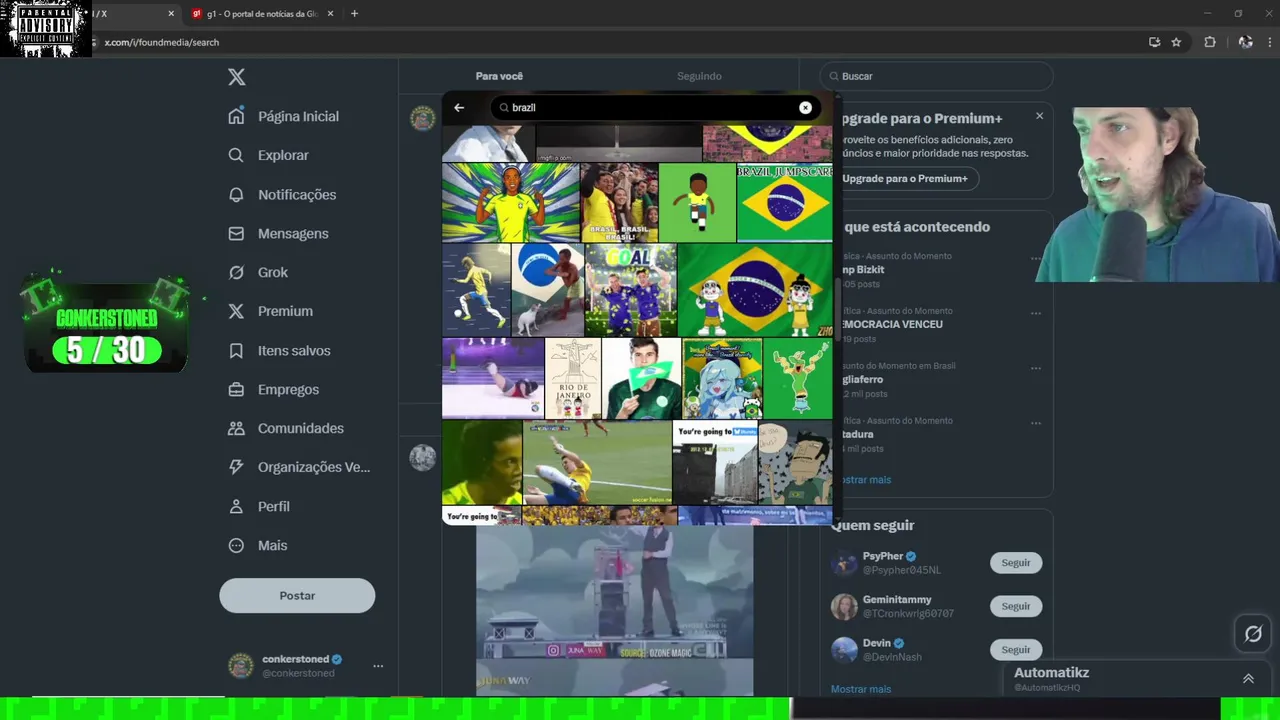Follow Devin with Seguir button
Screen dimensions: 1280x720
(x=1016, y=649)
